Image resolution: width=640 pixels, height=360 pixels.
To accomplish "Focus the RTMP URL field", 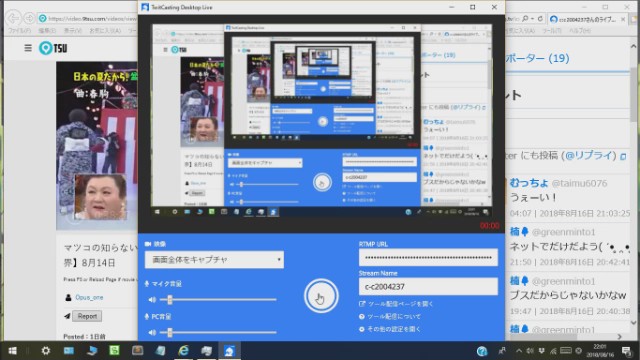I will [x=428, y=258].
